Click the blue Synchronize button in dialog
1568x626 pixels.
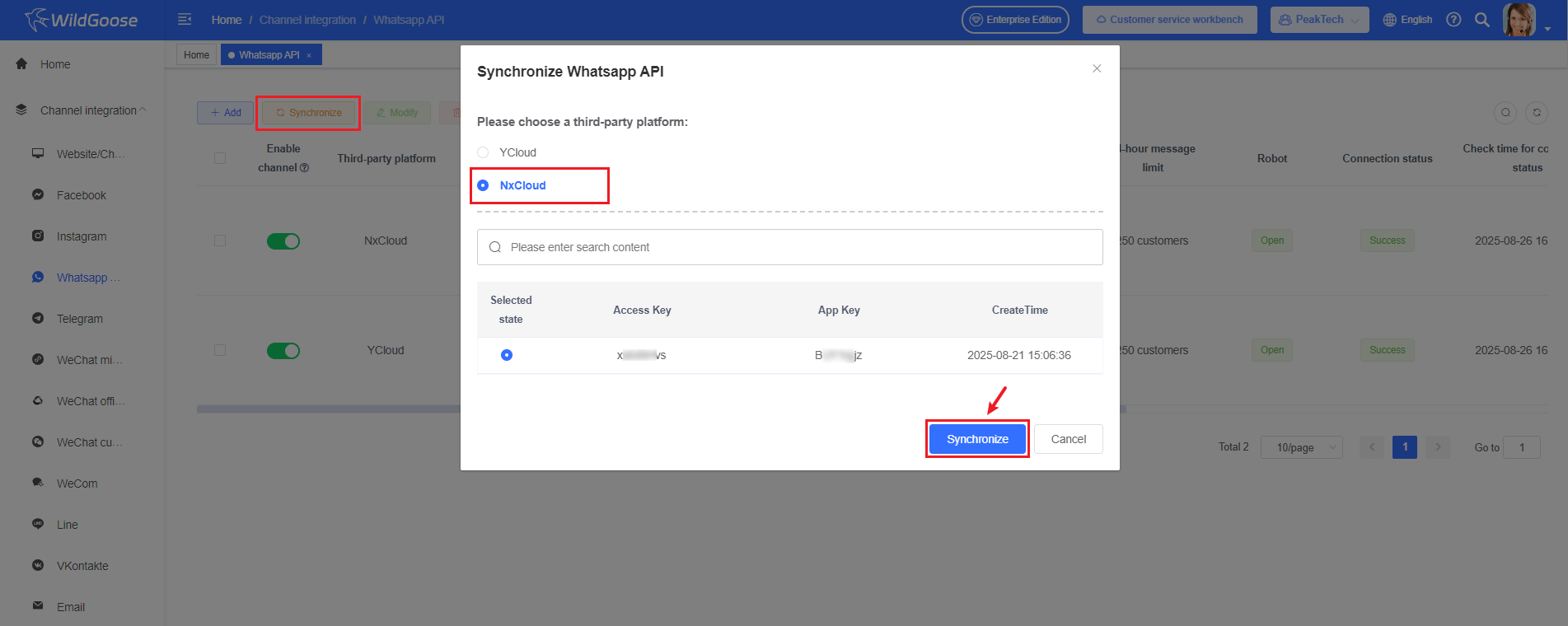click(977, 439)
